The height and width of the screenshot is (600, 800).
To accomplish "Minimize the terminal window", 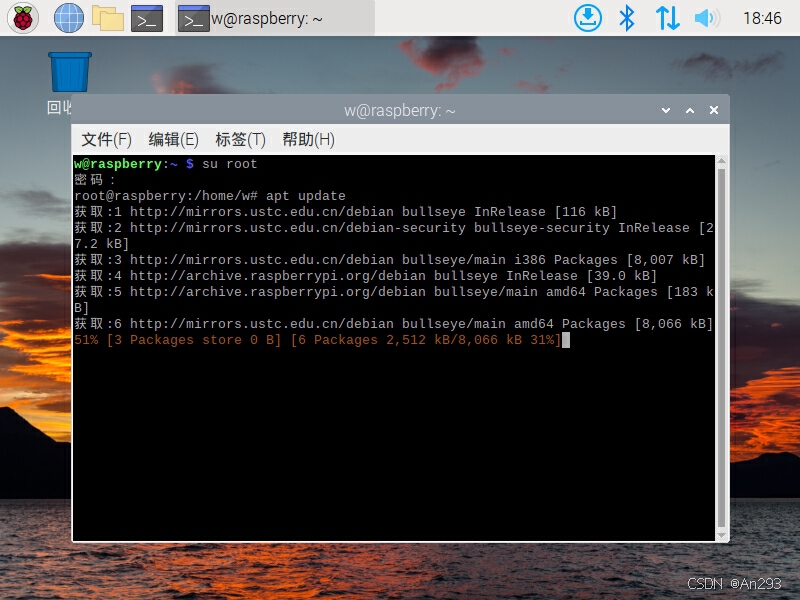I will point(666,110).
